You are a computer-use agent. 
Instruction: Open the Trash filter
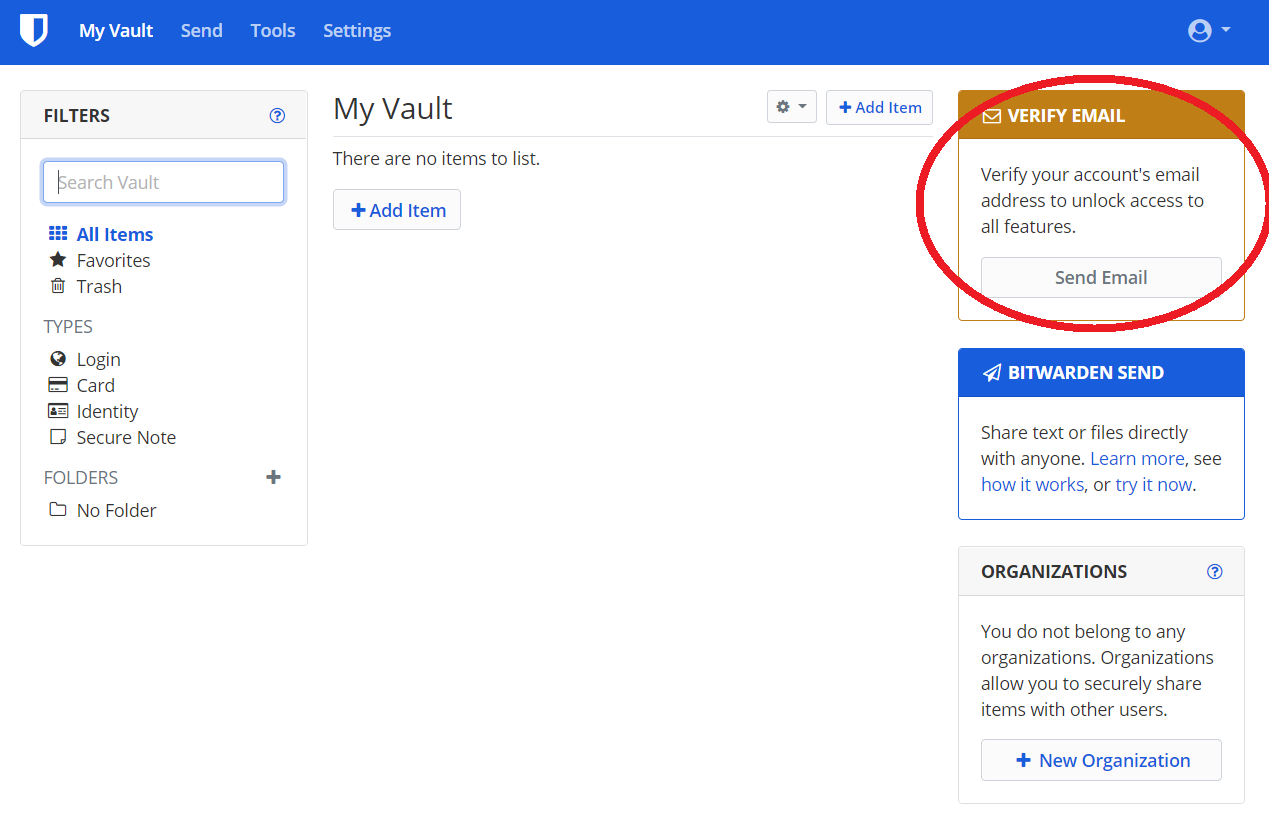tap(99, 286)
